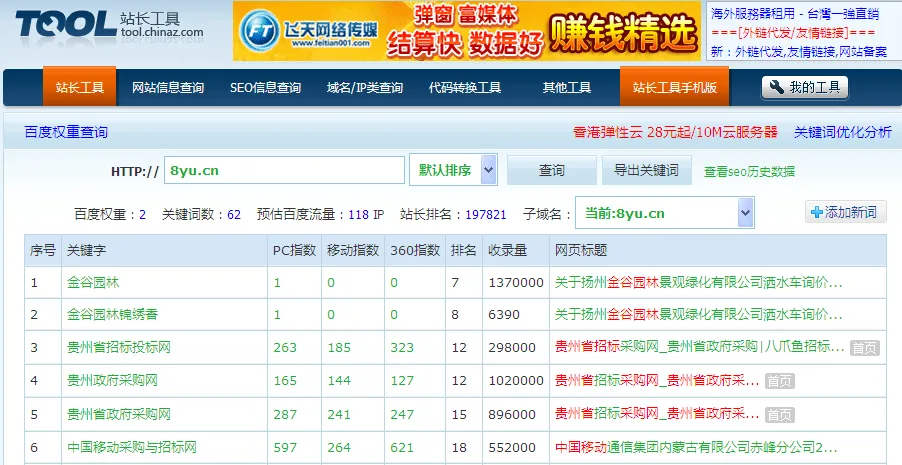Open page title link in row 4
The image size is (902, 465).
(x=657, y=380)
